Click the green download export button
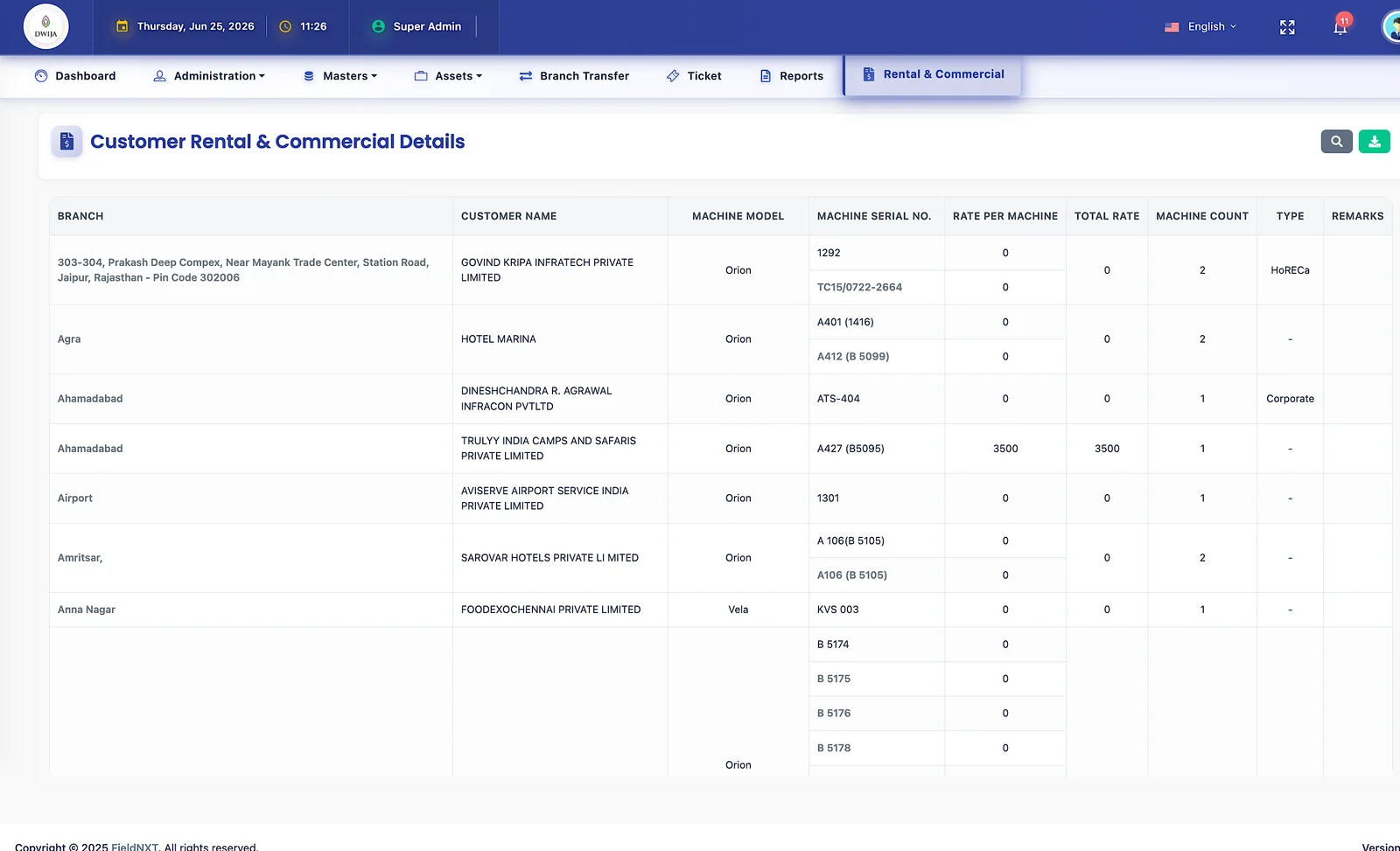 [x=1374, y=142]
